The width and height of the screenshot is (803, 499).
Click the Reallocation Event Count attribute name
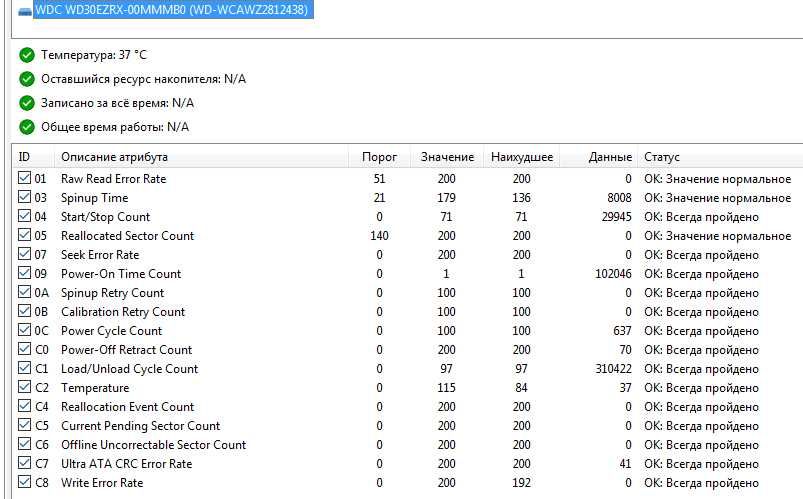128,406
